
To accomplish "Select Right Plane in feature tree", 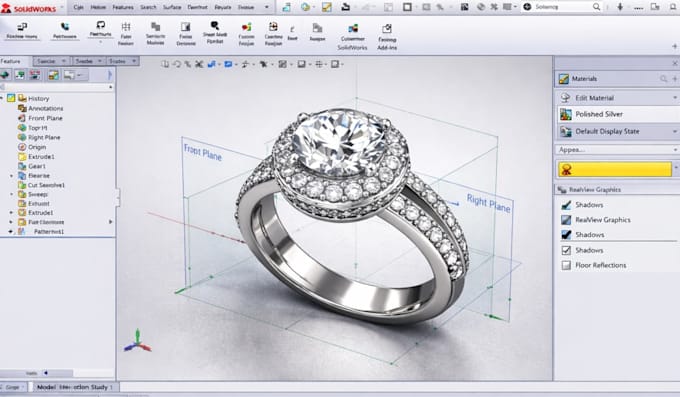I will 44,137.
